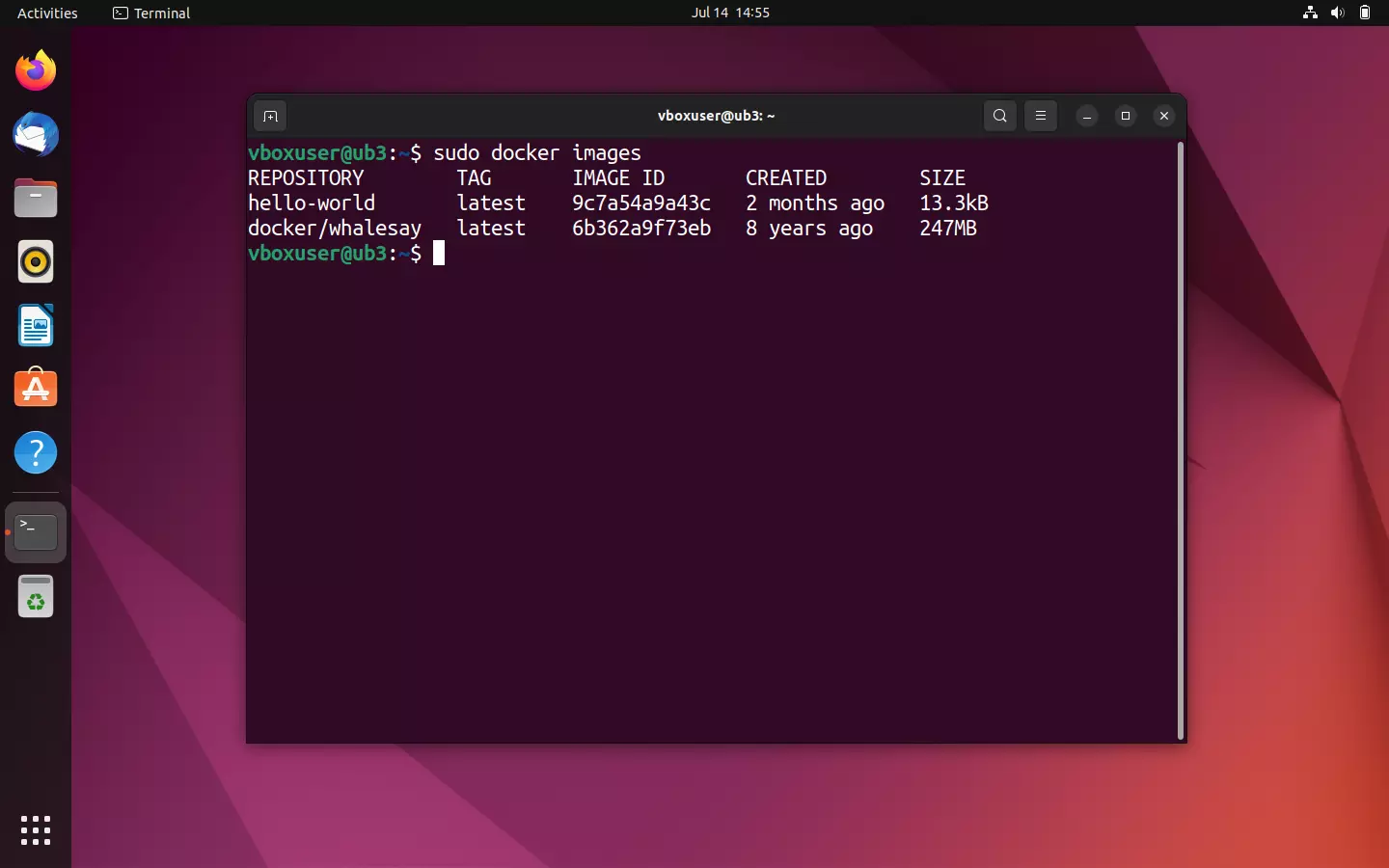Launch Rhythmbox music player
1389x868 pixels.
coord(35,261)
